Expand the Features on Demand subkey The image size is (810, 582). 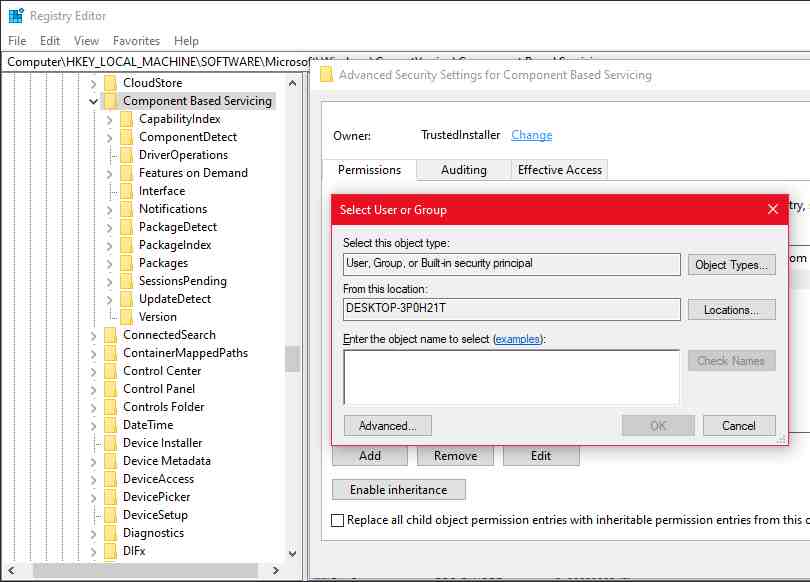tap(110, 174)
